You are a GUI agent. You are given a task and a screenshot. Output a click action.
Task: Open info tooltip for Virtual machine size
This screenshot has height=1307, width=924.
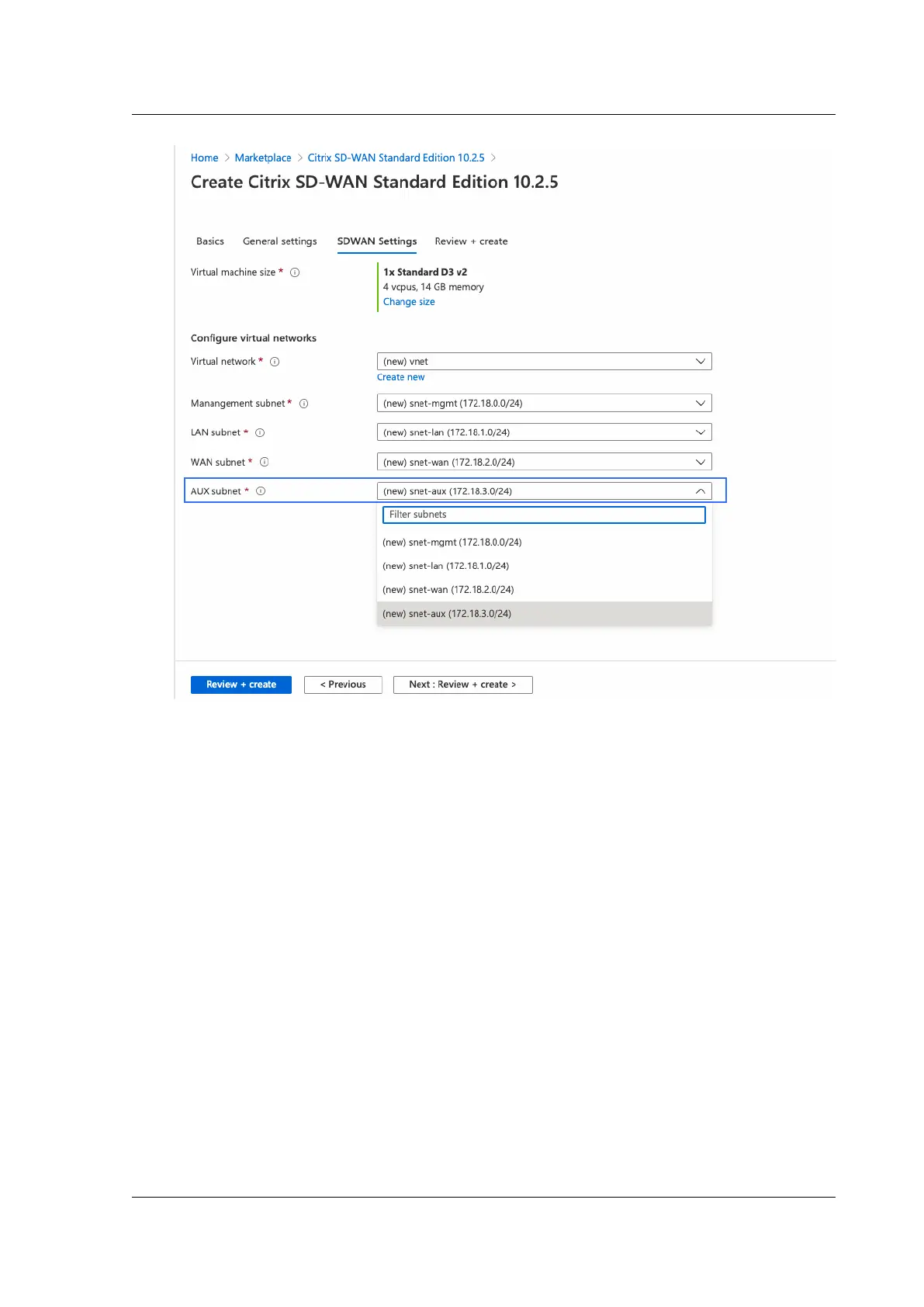tap(295, 272)
